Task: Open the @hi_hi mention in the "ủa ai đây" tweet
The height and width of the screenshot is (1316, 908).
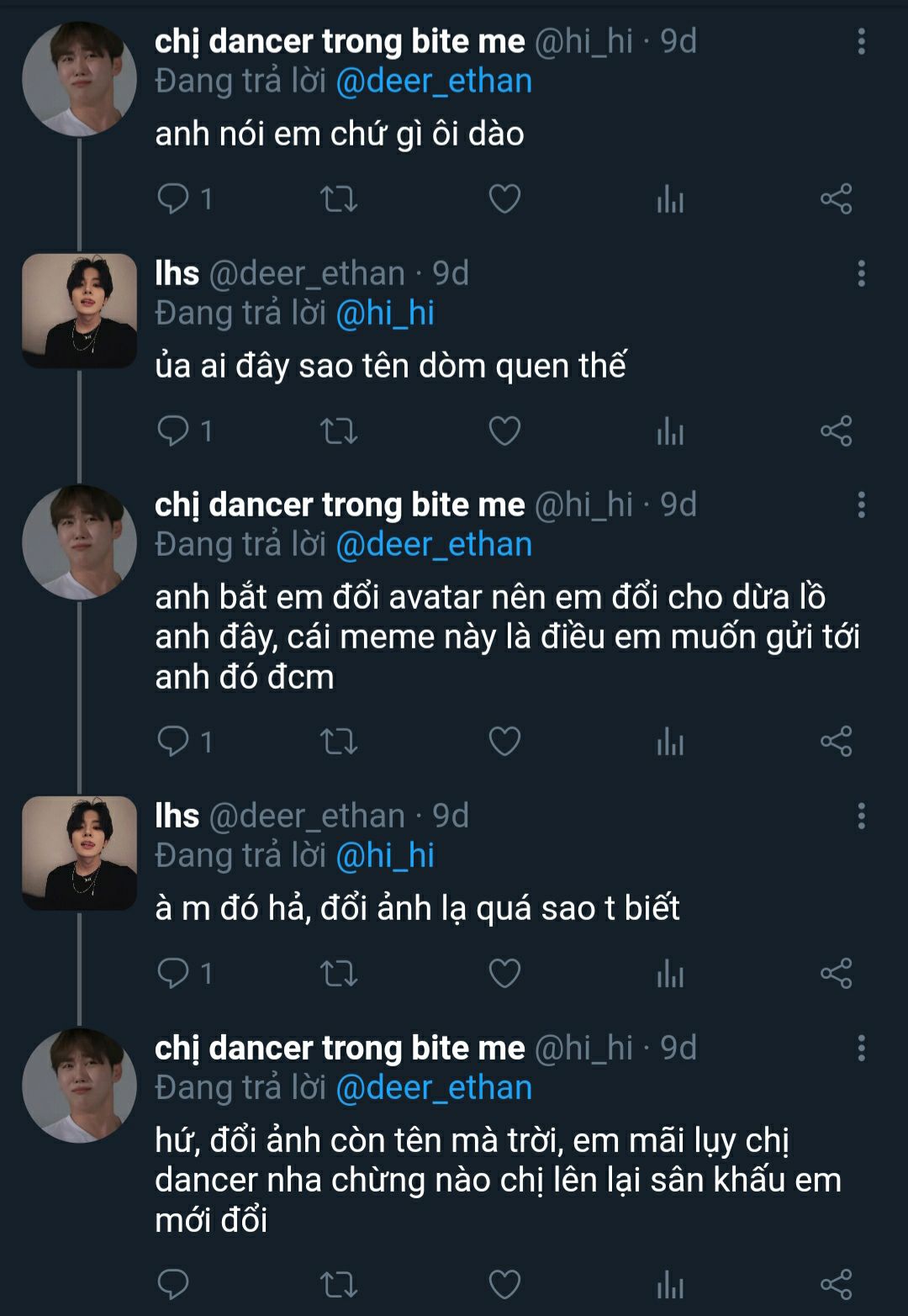Action: 385,314
